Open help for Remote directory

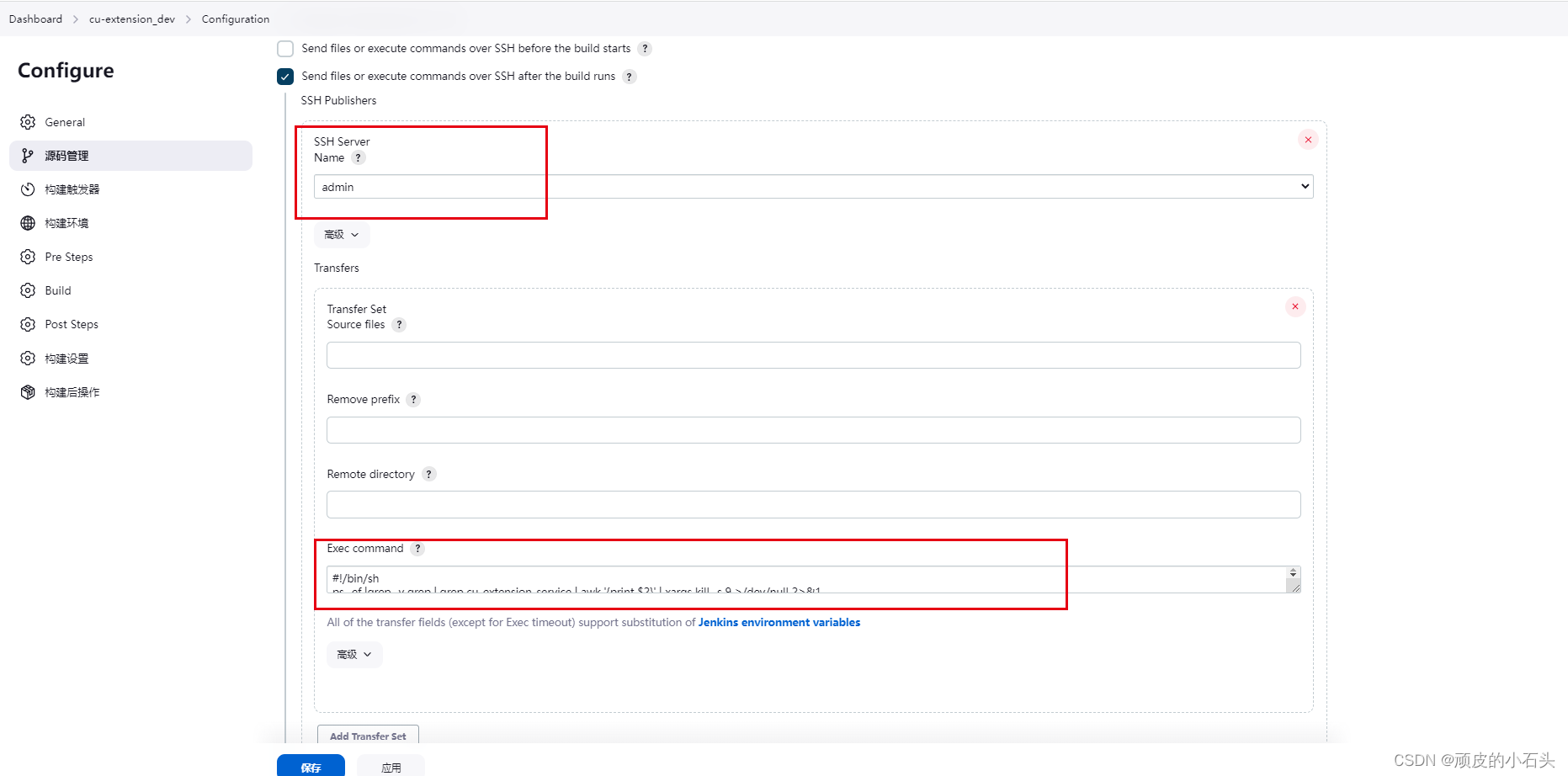(x=428, y=475)
